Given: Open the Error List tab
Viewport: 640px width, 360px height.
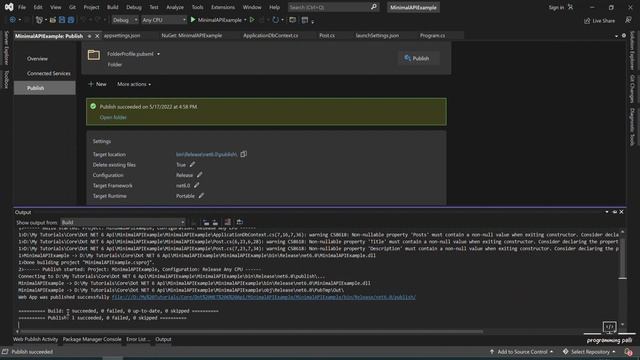Looking at the screenshot, I should (138, 339).
